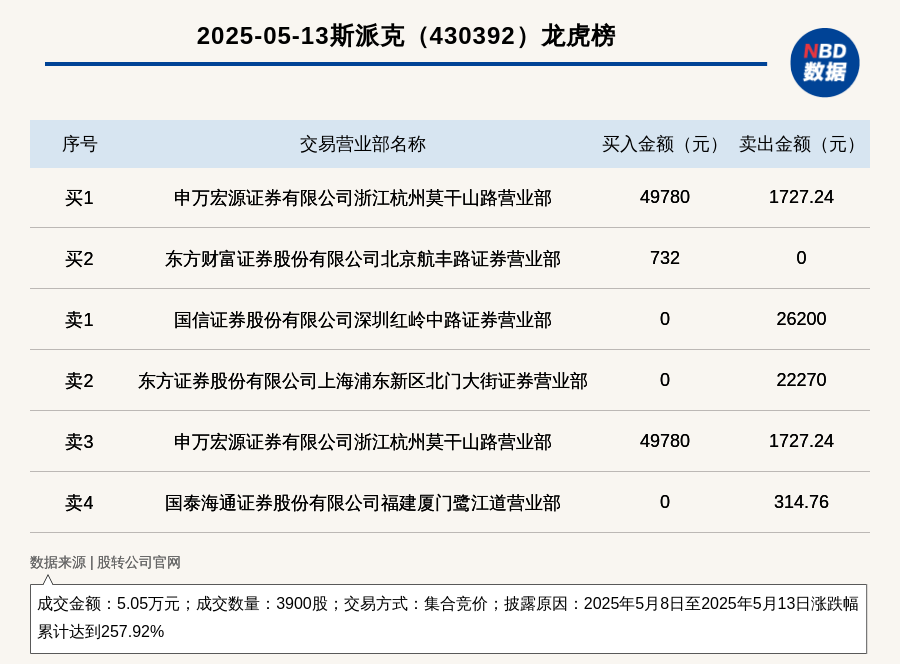This screenshot has width=900, height=664.
Task: Select buy amount 0 in 卖1 row
Action: pos(665,319)
